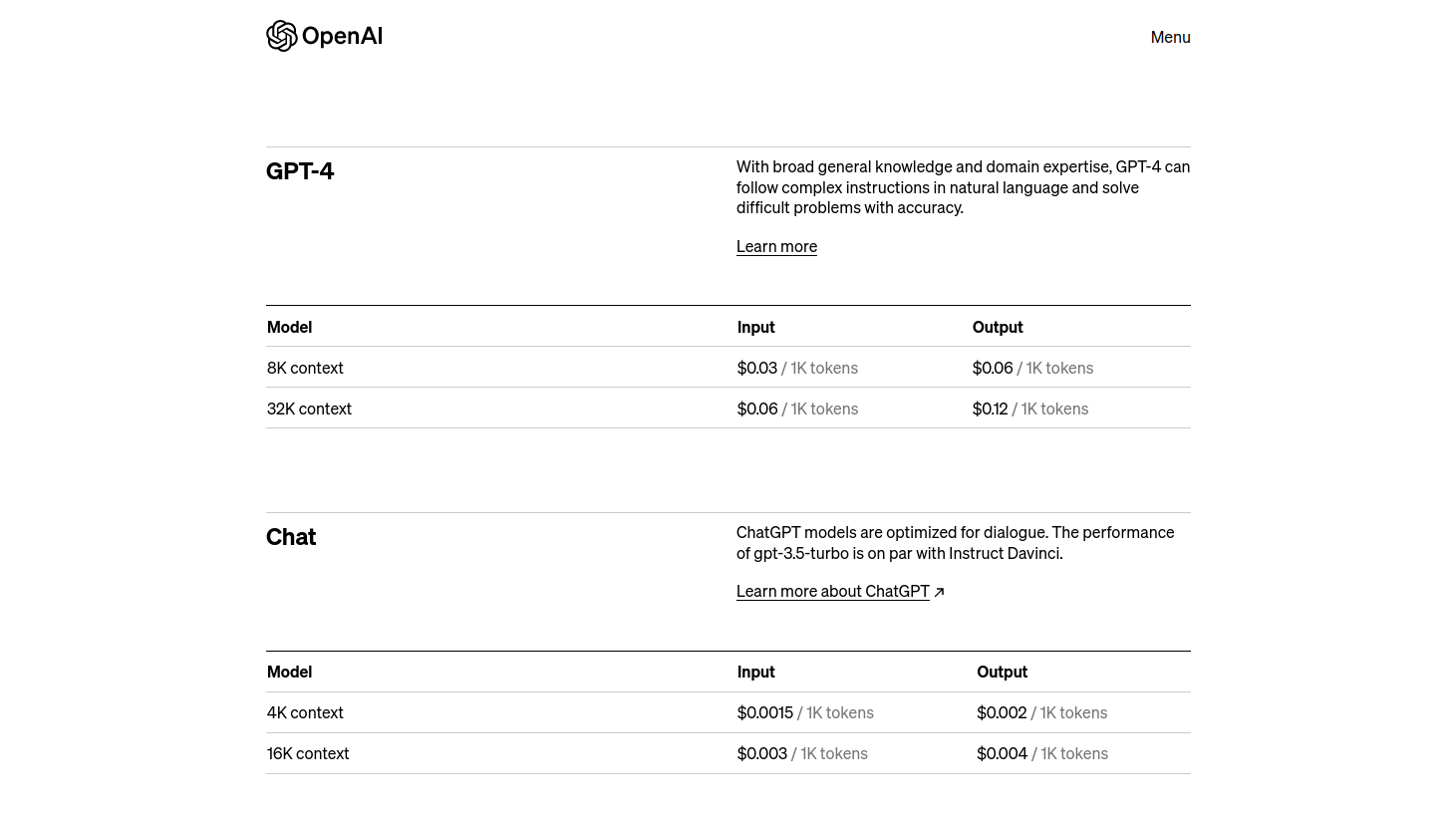Click the $0.004 output price for 16K context
Screen dimensions: 1456x819
tap(1002, 753)
